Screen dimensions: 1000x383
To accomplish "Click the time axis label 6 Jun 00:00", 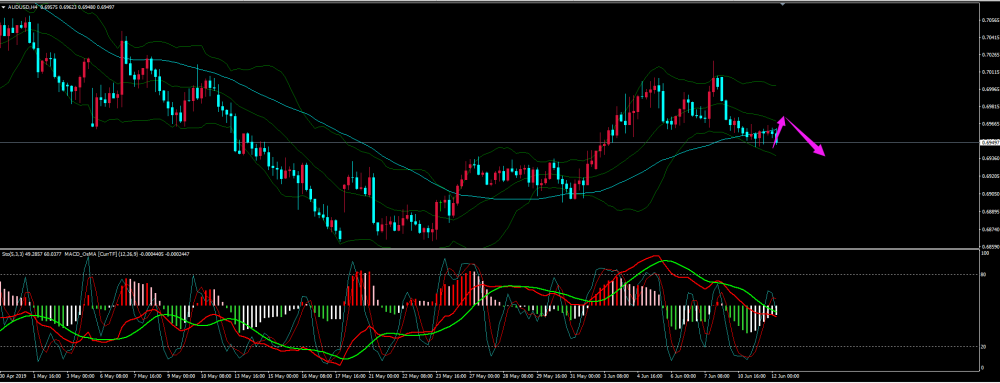I will click(684, 376).
